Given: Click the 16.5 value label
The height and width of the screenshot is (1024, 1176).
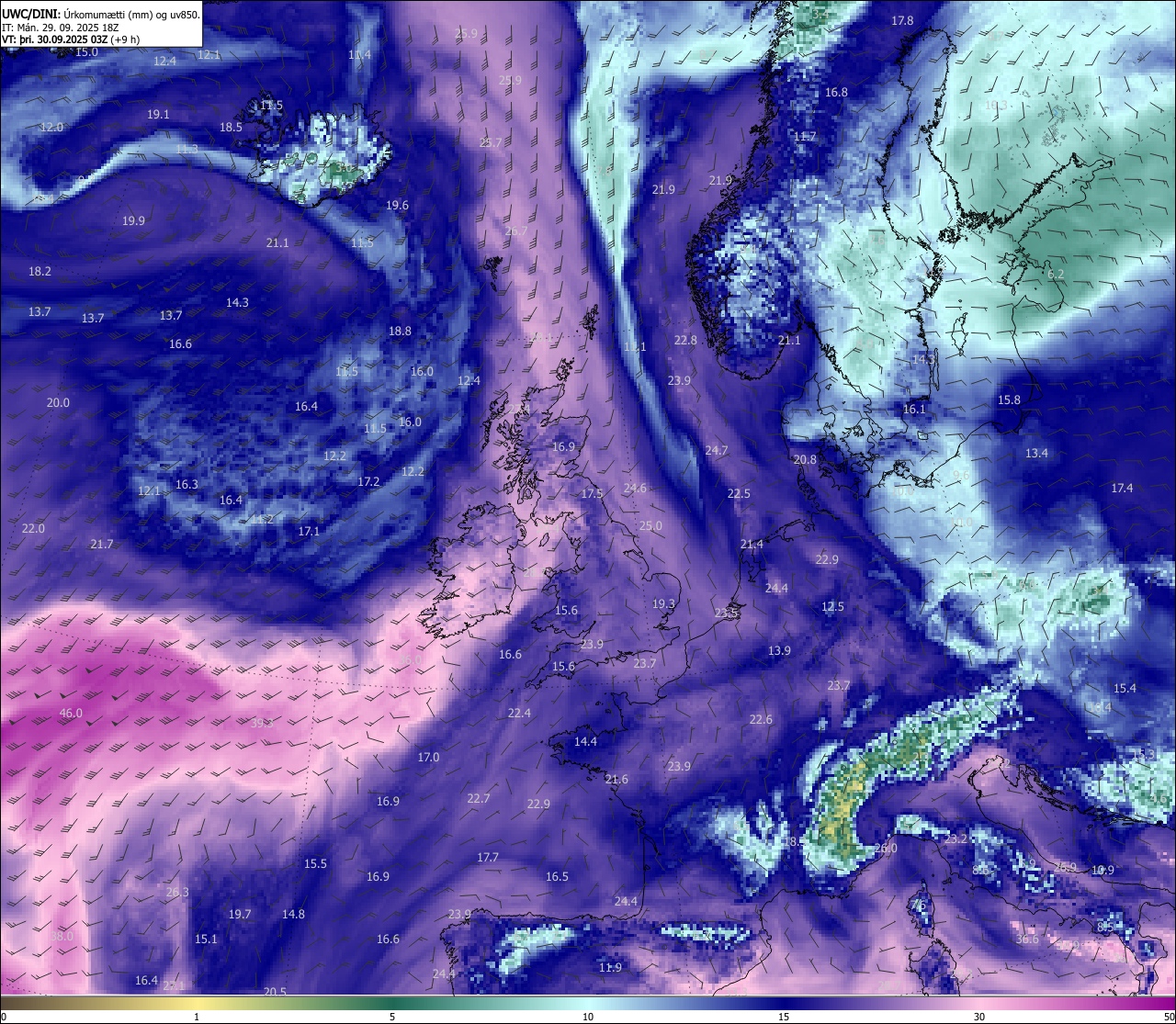Looking at the screenshot, I should 557,877.
